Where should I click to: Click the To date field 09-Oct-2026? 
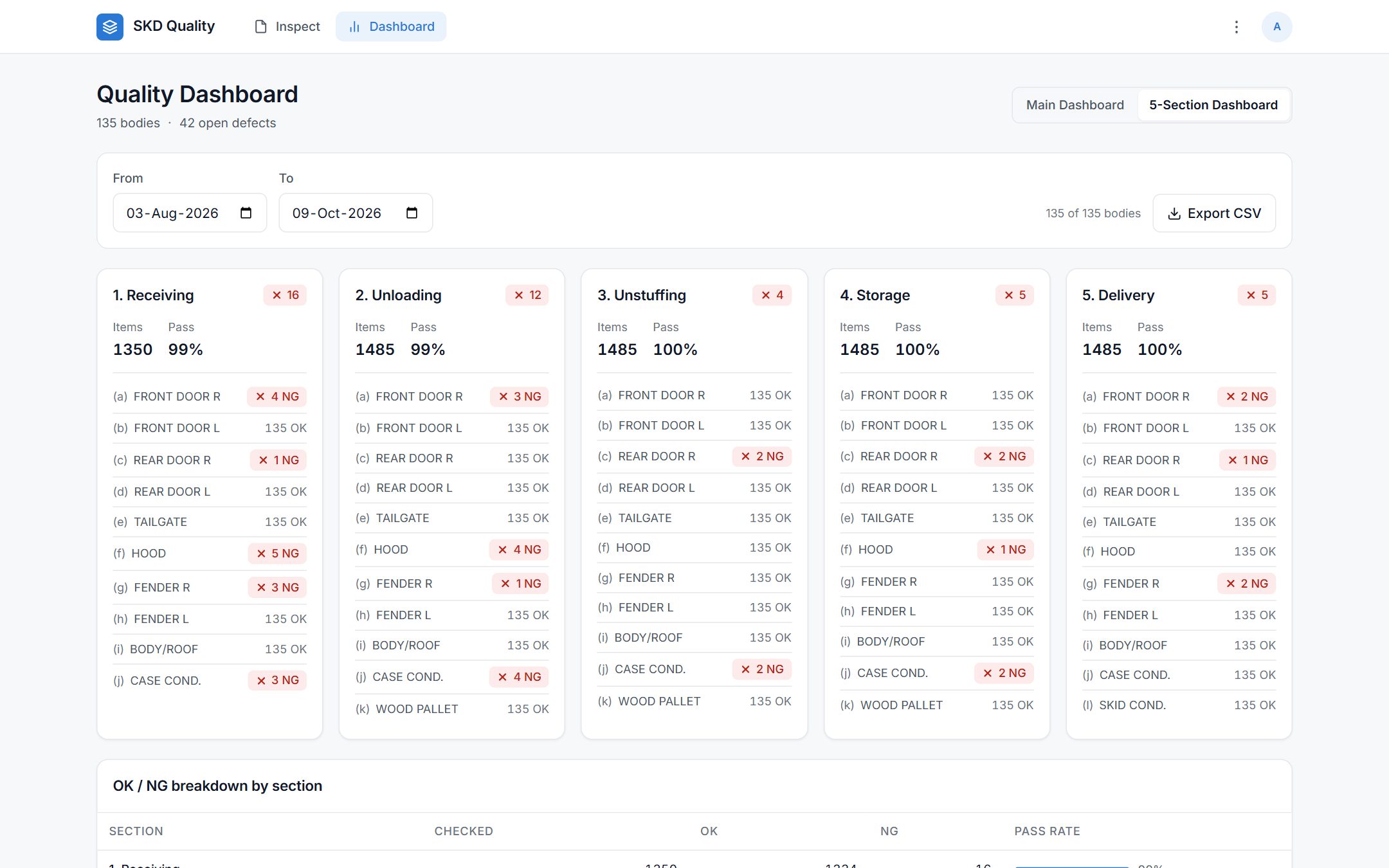click(356, 213)
